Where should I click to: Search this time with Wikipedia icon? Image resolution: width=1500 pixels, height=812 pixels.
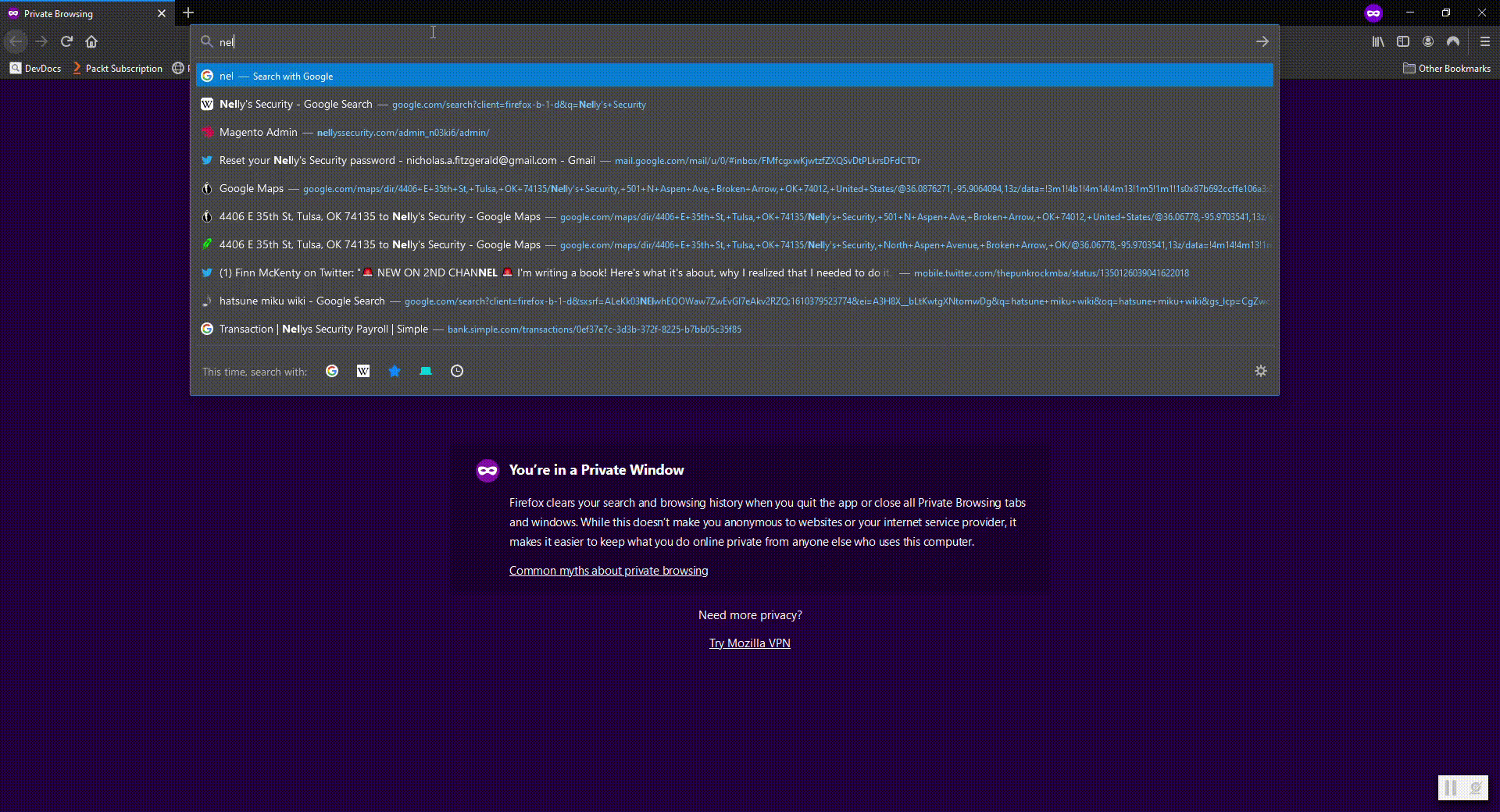coord(363,371)
